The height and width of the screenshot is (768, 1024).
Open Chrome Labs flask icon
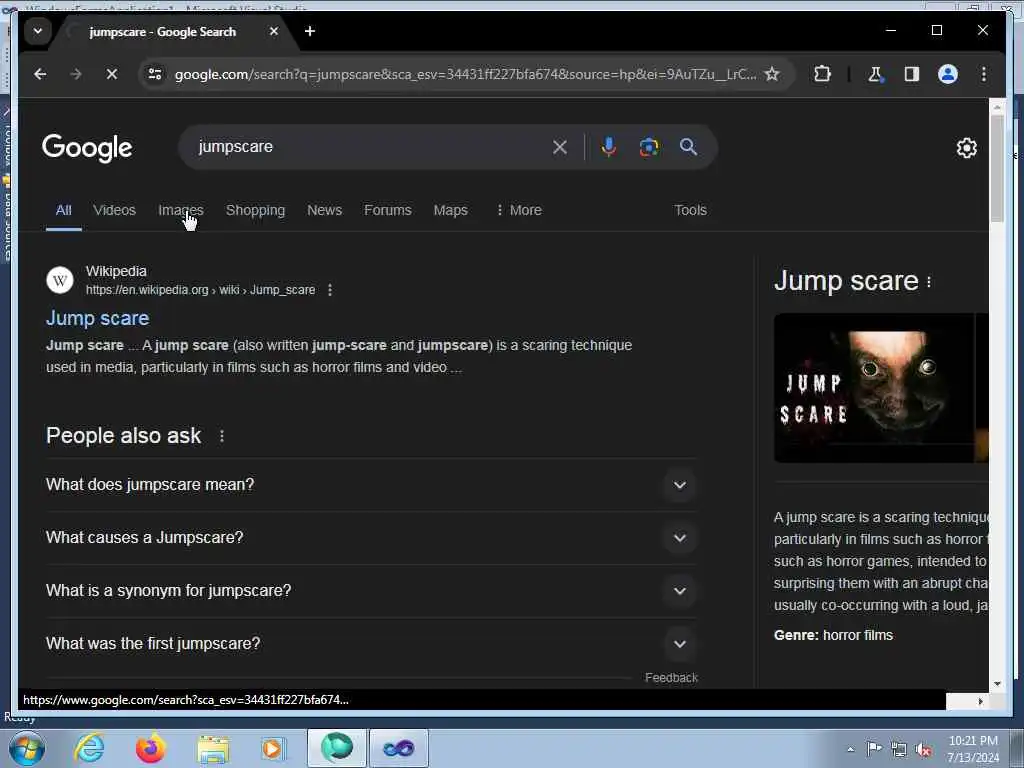pyautogui.click(x=875, y=74)
